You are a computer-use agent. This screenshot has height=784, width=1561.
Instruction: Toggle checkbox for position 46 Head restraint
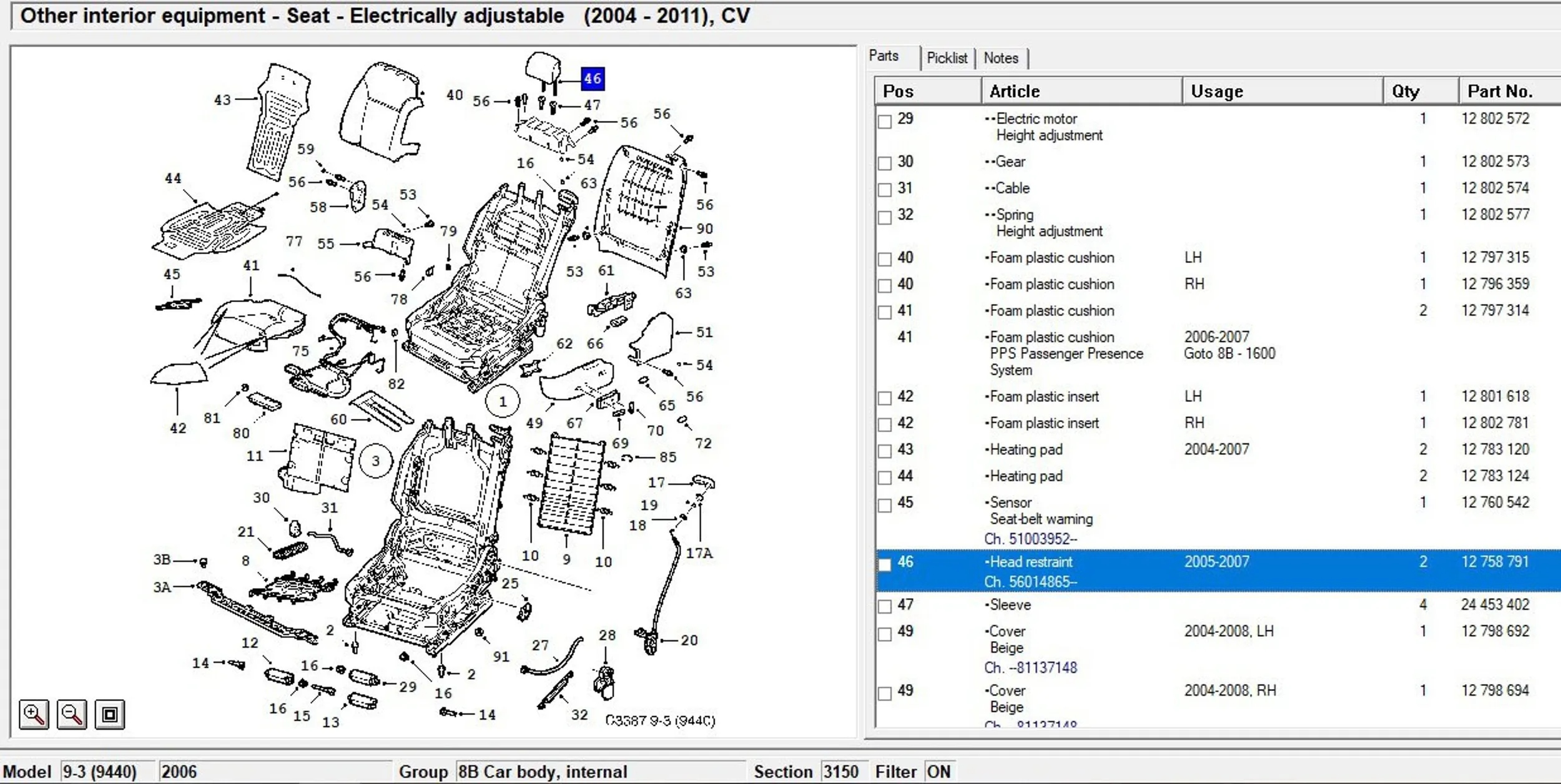tap(885, 564)
